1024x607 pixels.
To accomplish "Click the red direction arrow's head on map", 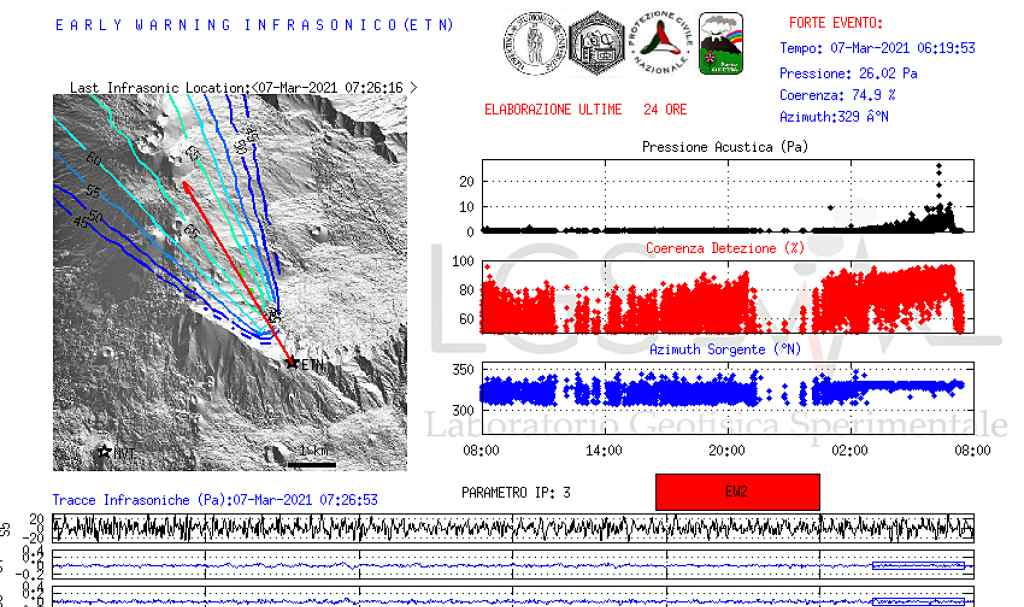I will coord(186,185).
